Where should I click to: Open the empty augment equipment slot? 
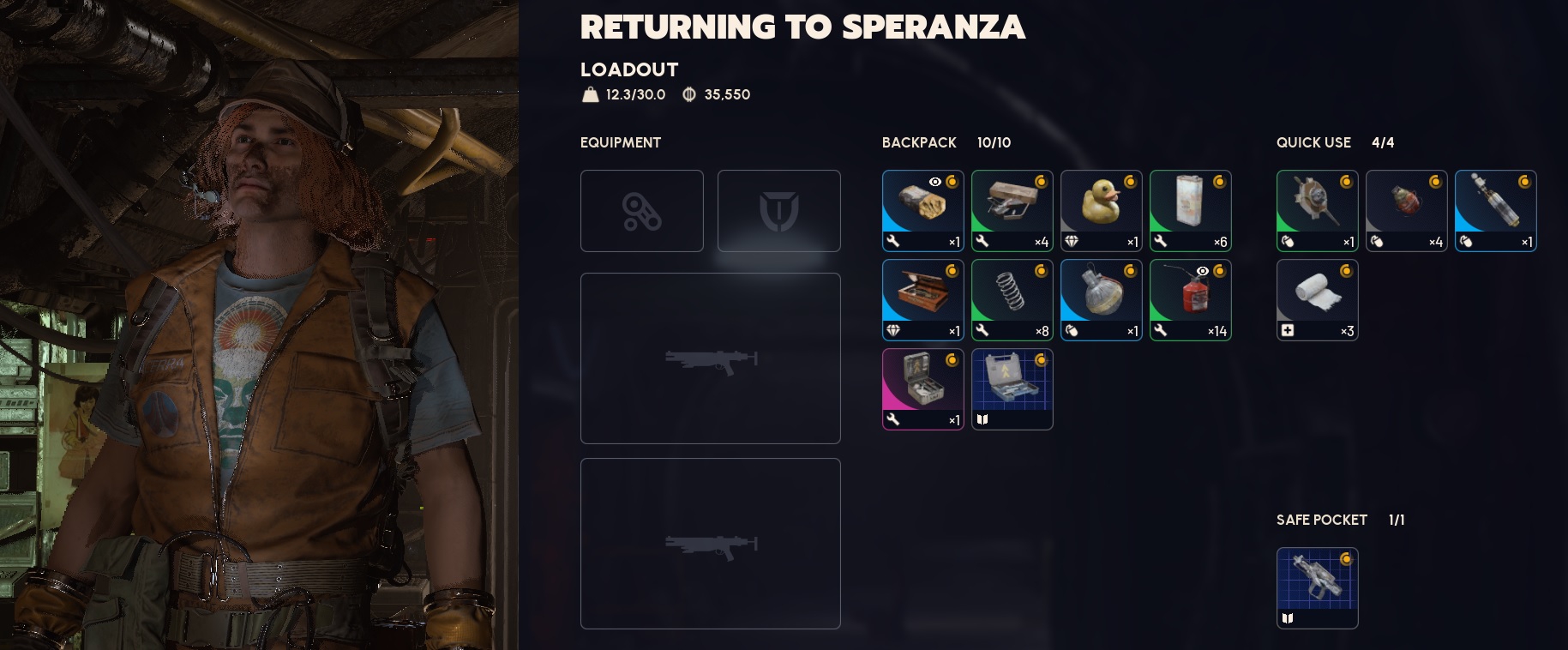tap(641, 211)
